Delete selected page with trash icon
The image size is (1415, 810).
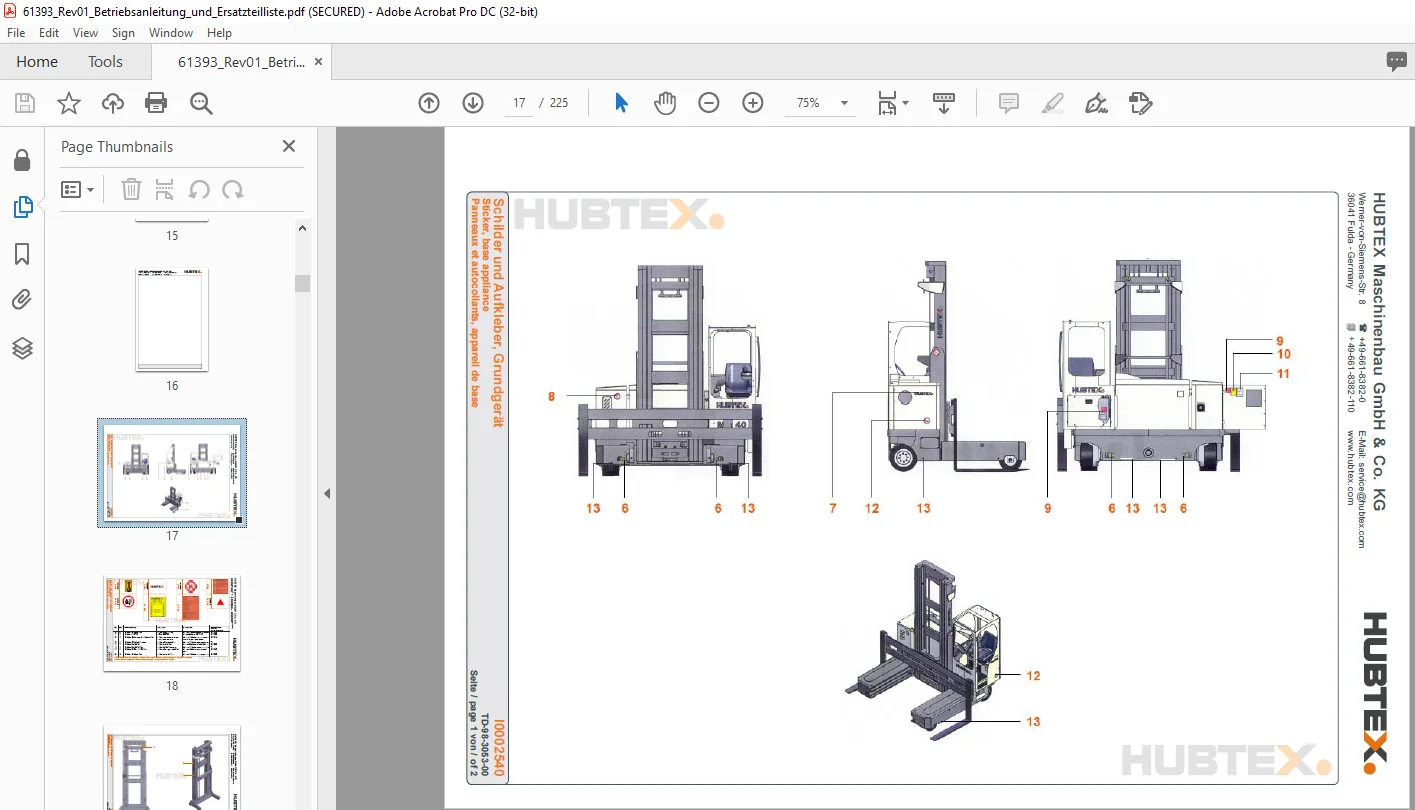[x=131, y=189]
